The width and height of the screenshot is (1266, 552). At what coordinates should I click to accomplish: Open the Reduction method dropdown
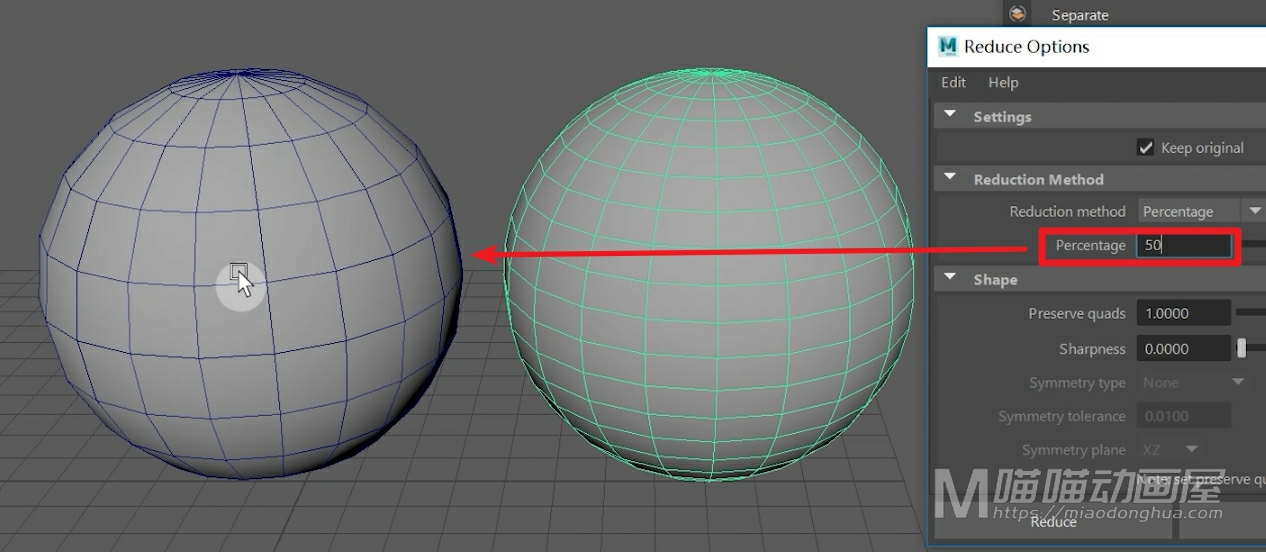point(1201,211)
